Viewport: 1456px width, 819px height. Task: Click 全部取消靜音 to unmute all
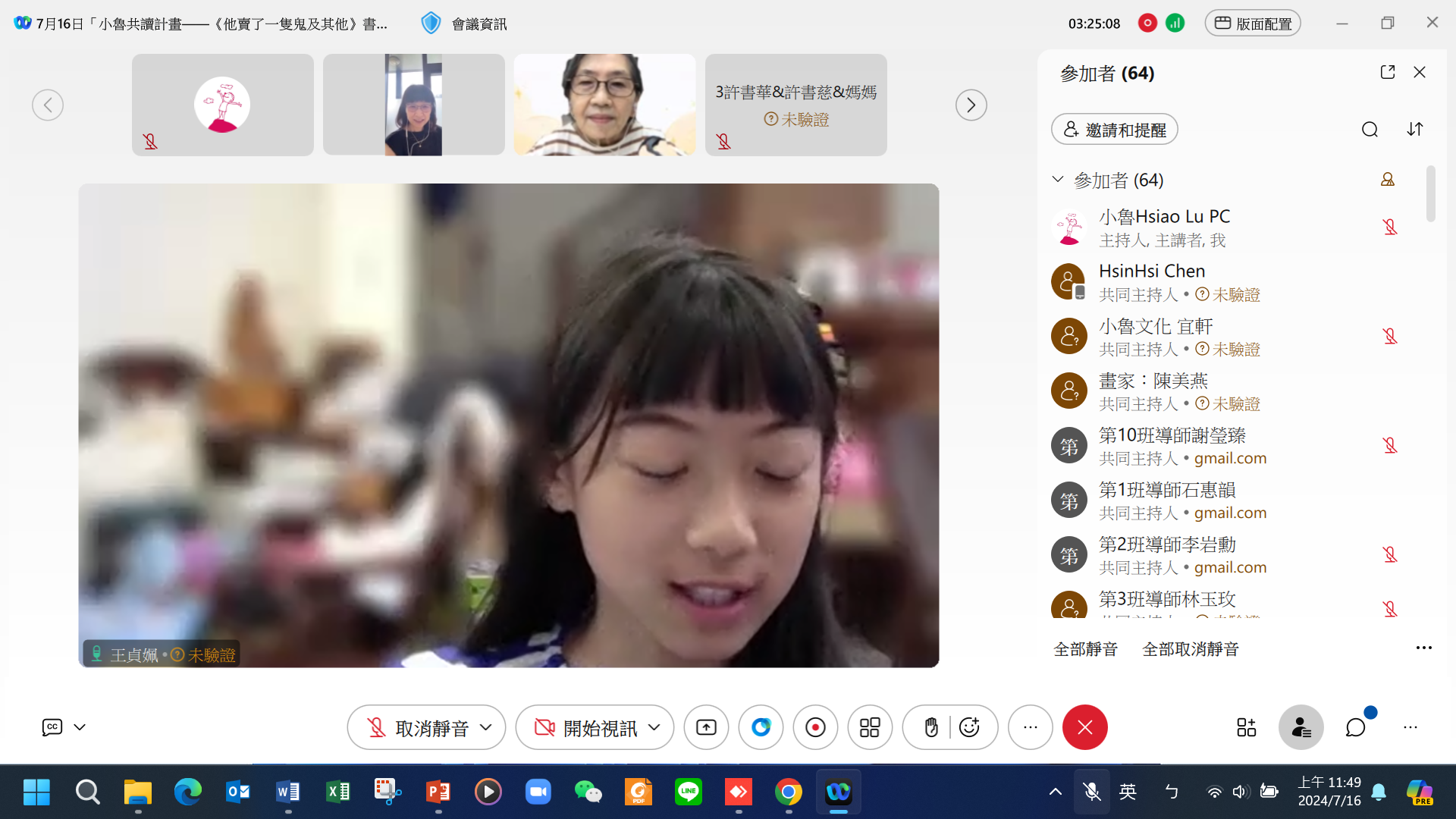[x=1191, y=649]
